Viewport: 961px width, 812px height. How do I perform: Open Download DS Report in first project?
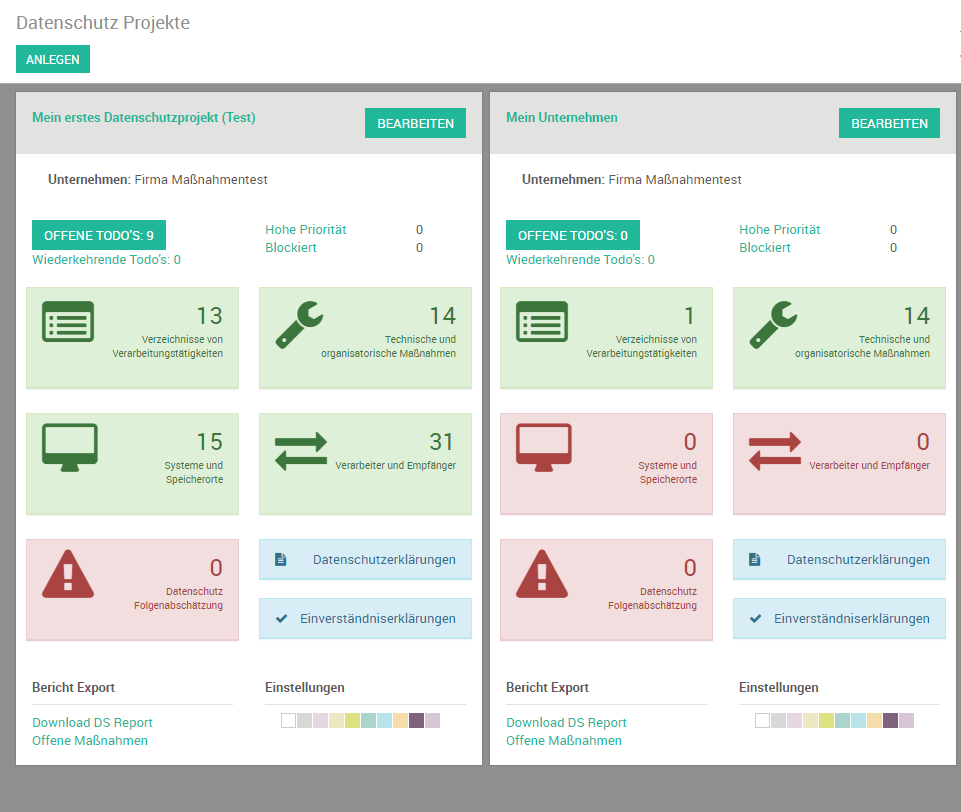92,722
